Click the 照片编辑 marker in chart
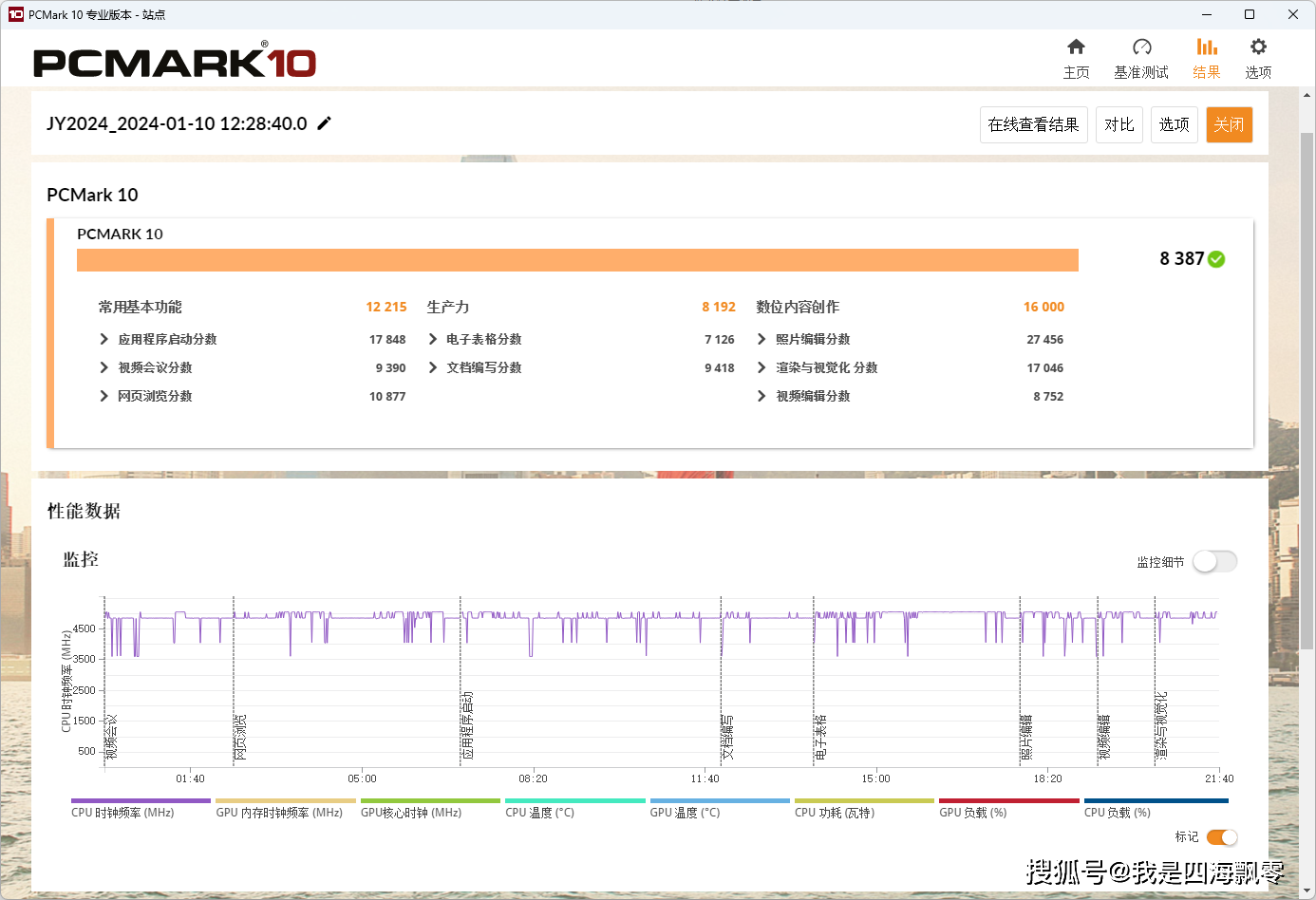This screenshot has width=1316, height=900. (1026, 737)
